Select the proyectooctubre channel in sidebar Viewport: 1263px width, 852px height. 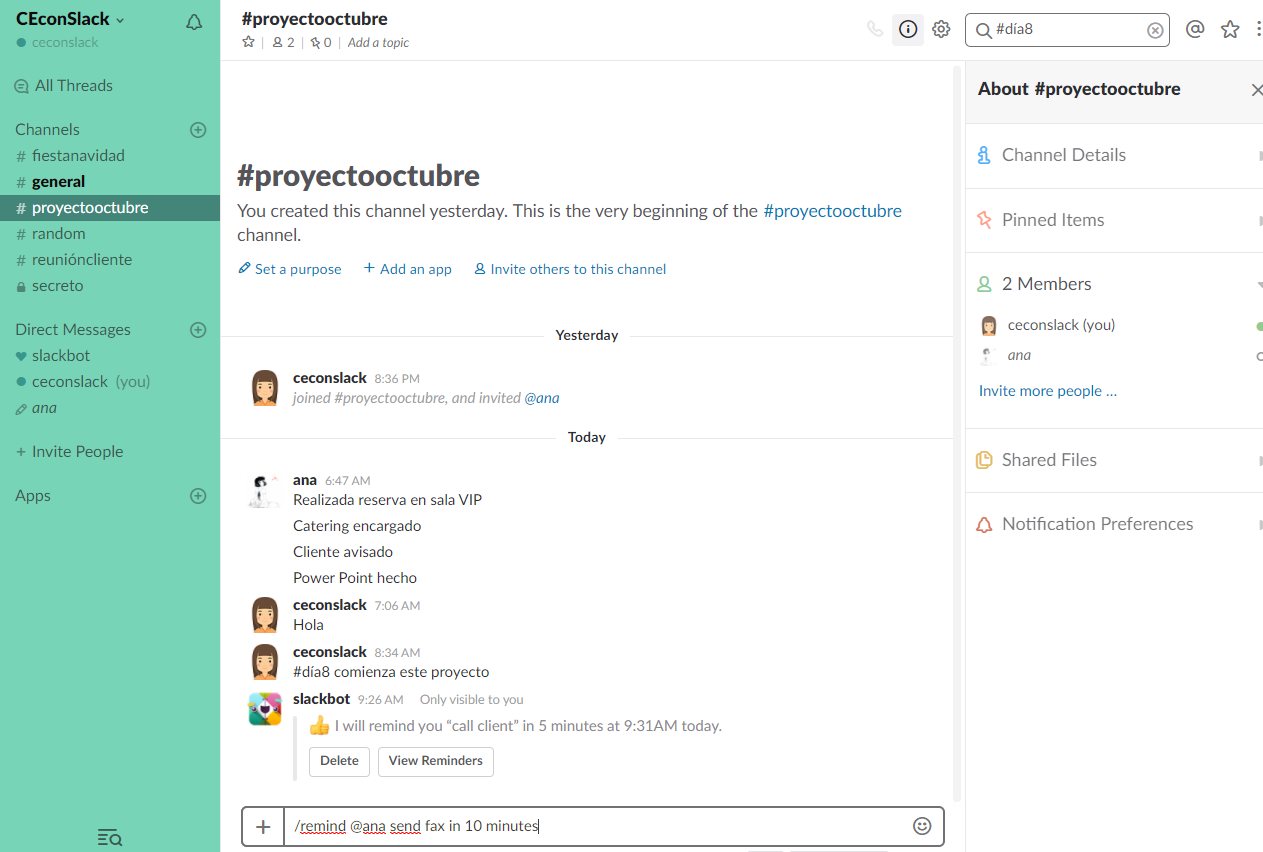[x=110, y=208]
